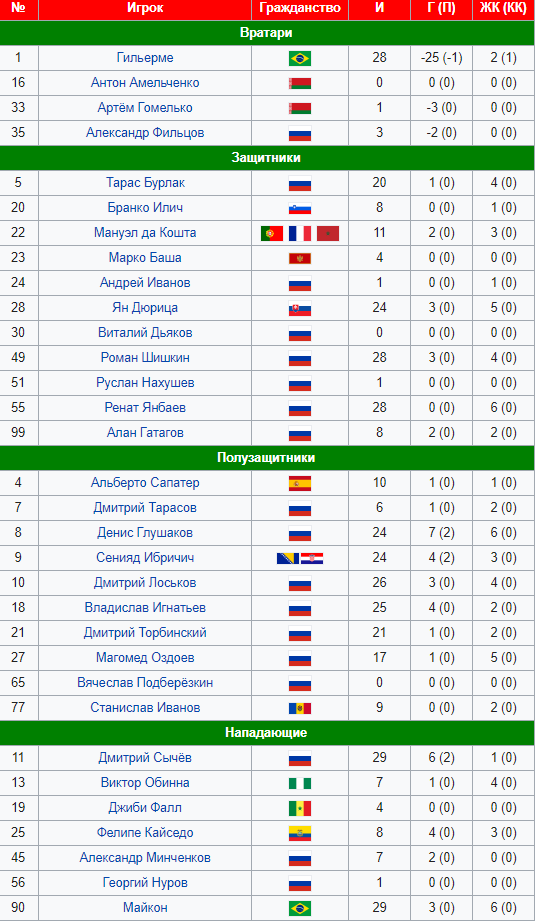536x924 pixels.
Task: Click the Игрок column header
Action: [145, 8]
